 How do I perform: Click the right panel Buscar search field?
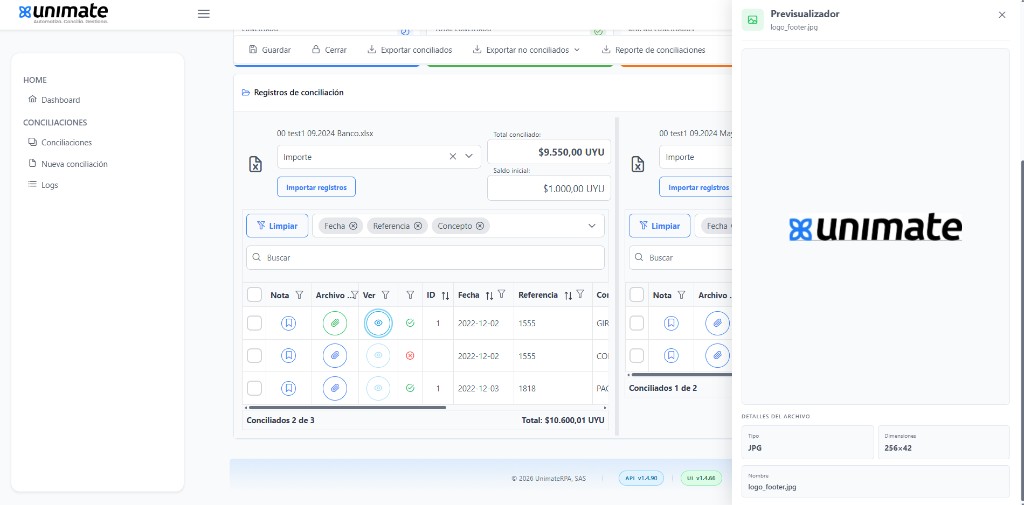pyautogui.click(x=680, y=257)
